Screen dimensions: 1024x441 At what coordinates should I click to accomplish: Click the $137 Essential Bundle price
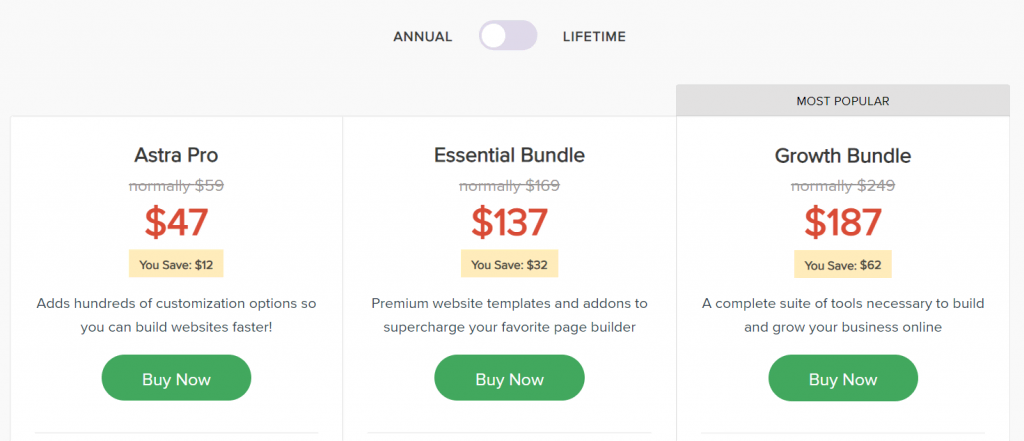tap(509, 222)
